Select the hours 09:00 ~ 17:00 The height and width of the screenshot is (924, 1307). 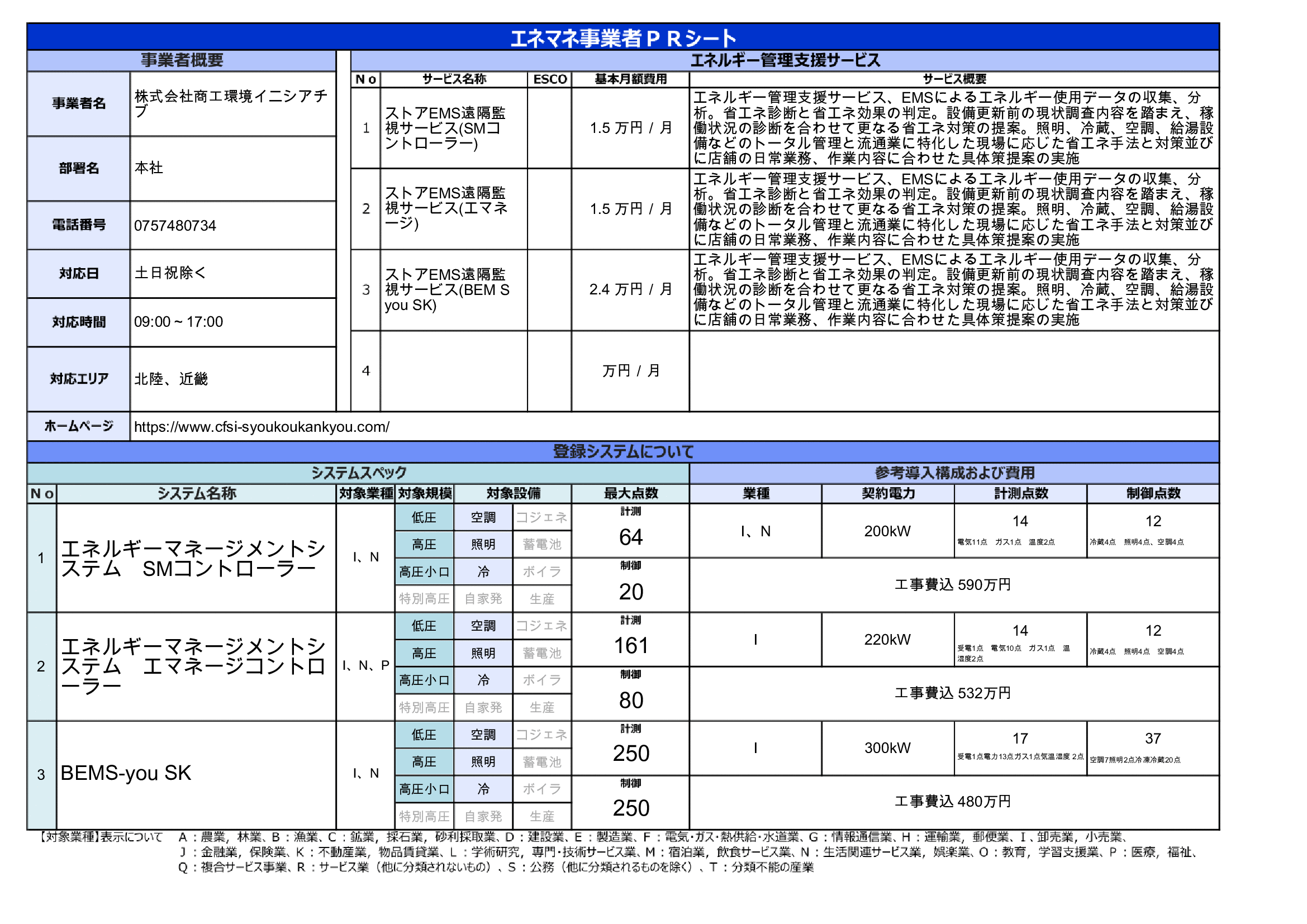(178, 322)
